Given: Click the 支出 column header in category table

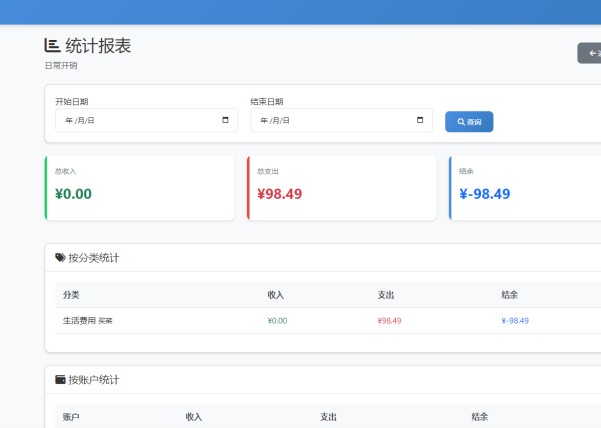Looking at the screenshot, I should point(386,295).
